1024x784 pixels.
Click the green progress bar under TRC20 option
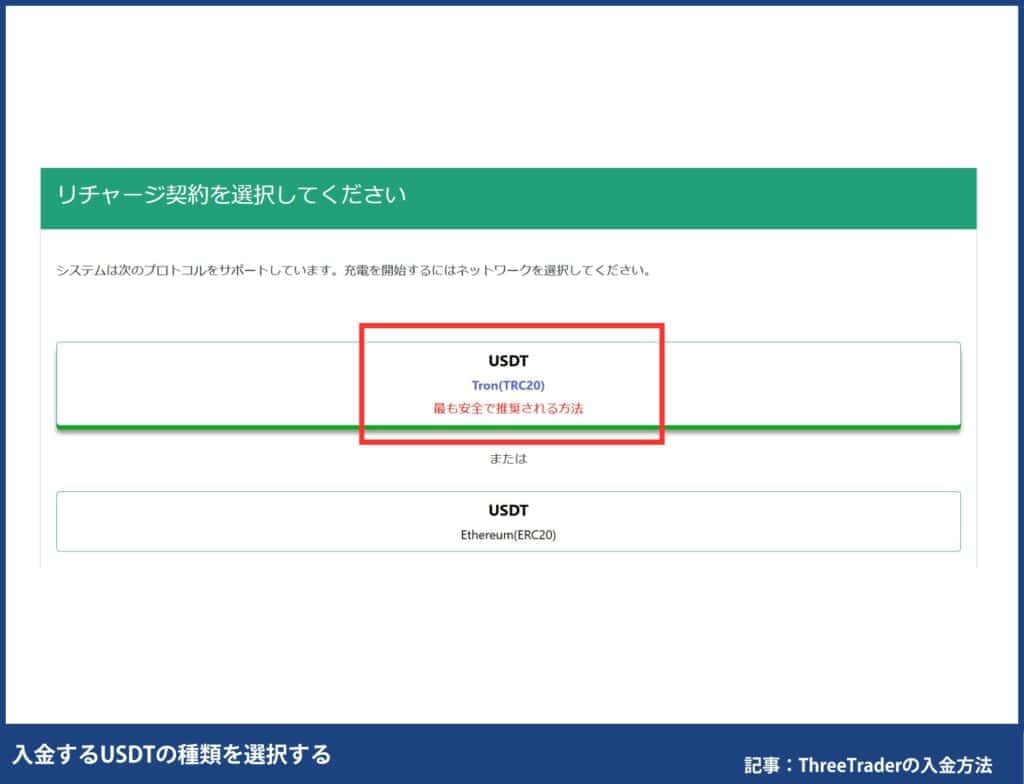pos(511,427)
